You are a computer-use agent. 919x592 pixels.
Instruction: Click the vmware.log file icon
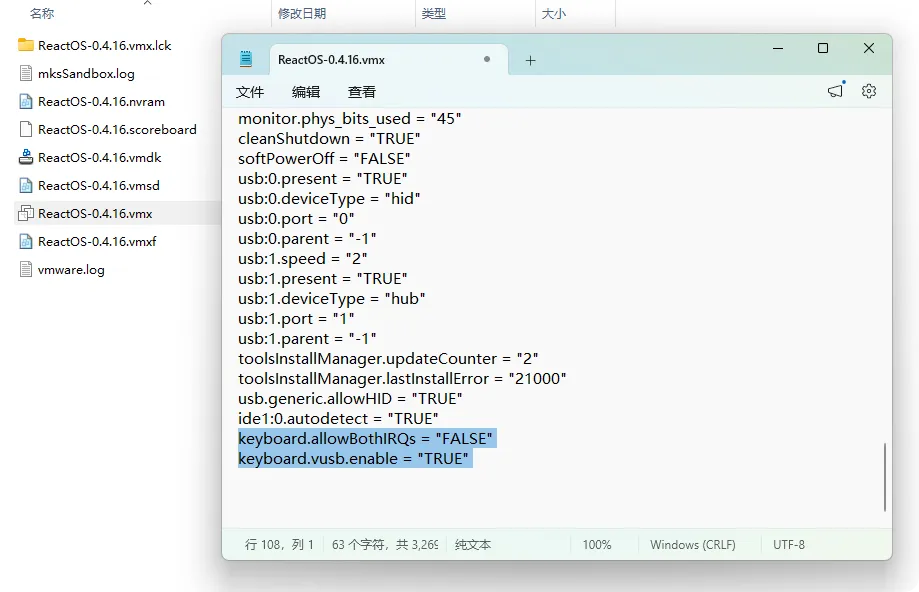click(26, 269)
